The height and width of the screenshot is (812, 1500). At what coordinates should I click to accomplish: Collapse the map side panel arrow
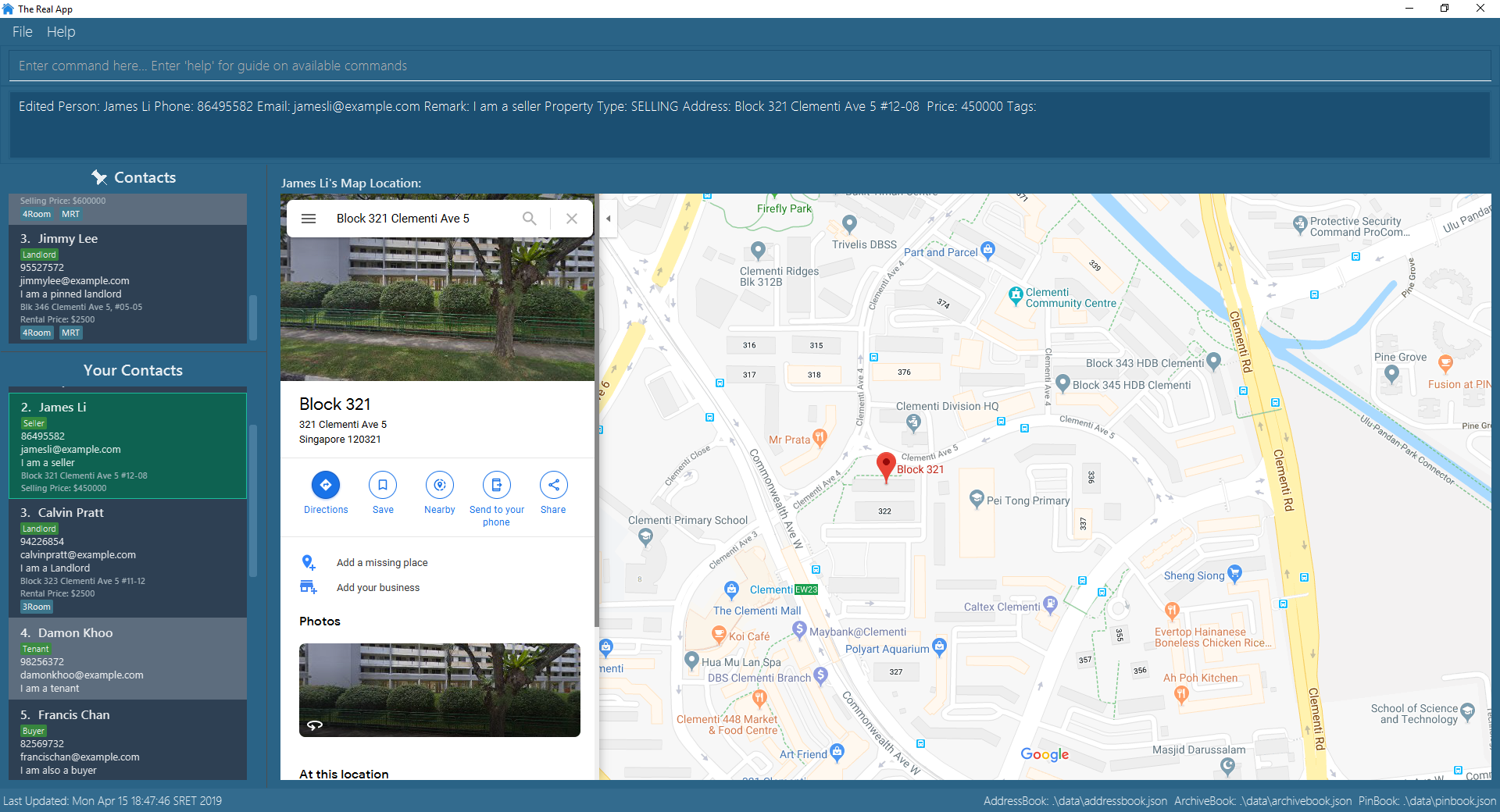click(x=609, y=219)
